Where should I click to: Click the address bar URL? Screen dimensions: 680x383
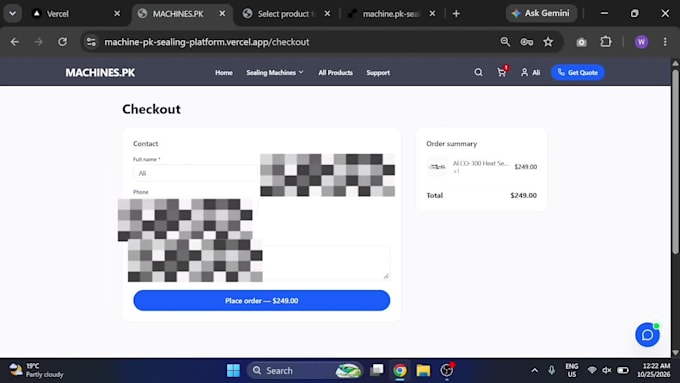[x=207, y=42]
